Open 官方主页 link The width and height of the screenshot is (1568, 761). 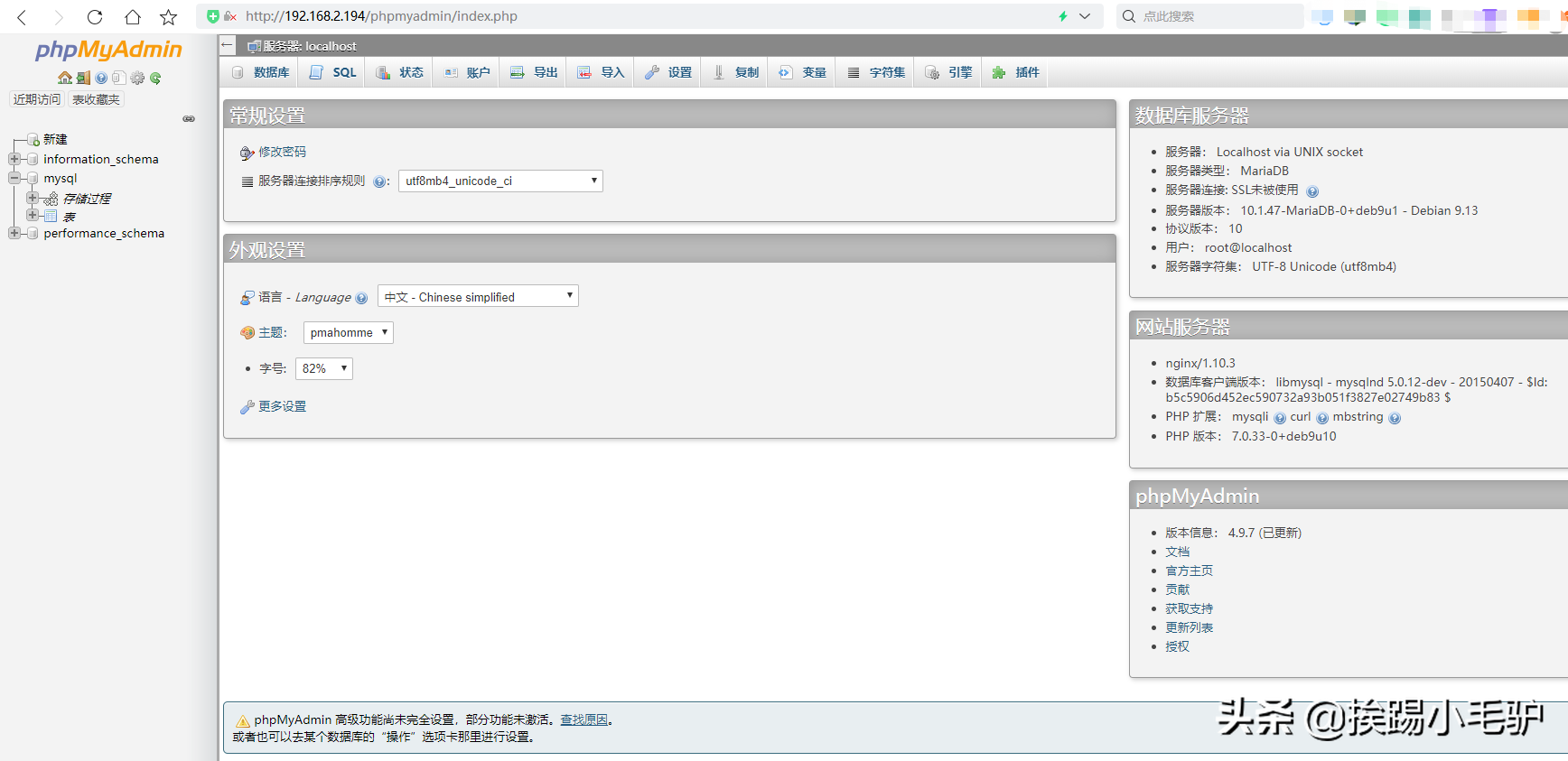click(1189, 571)
